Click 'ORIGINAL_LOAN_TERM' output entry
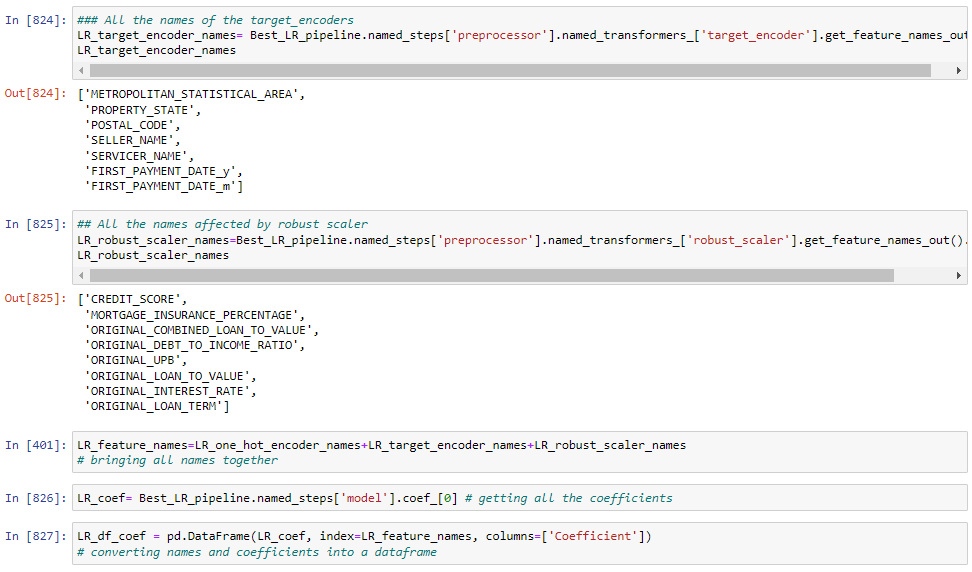 point(153,407)
